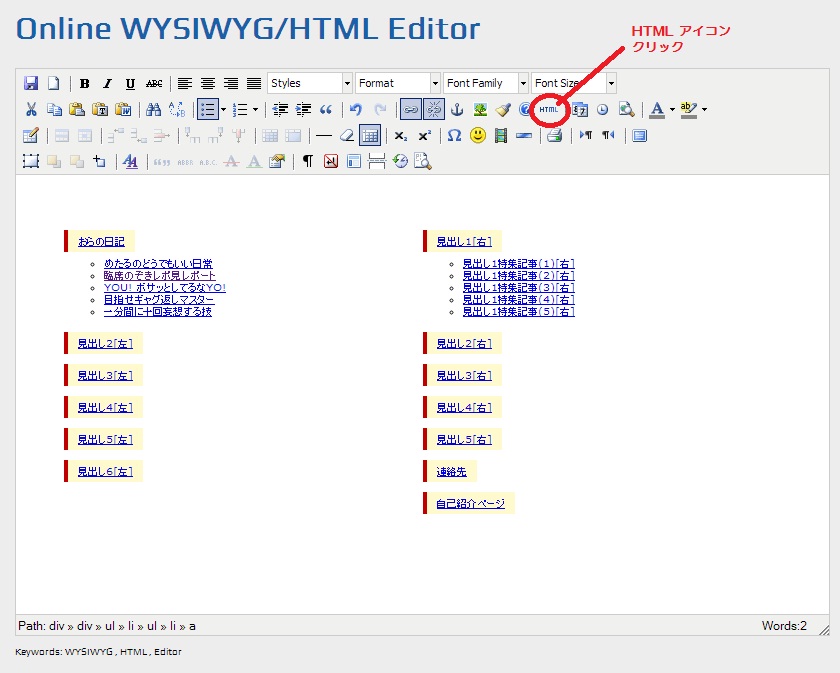This screenshot has width=840, height=673.
Task: Open the Format dropdown
Action: point(398,83)
